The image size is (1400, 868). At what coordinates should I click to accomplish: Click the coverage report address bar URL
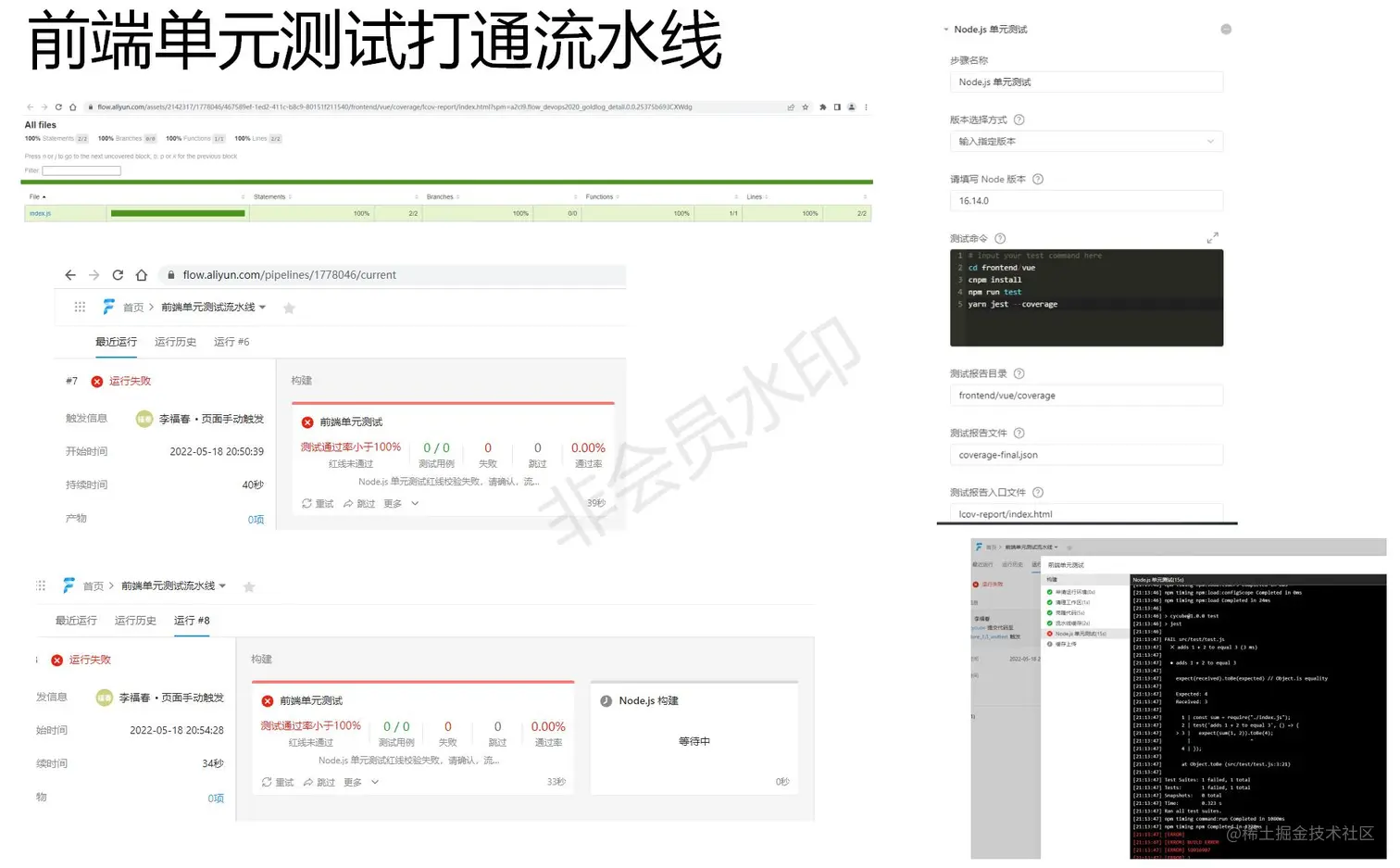[x=394, y=107]
